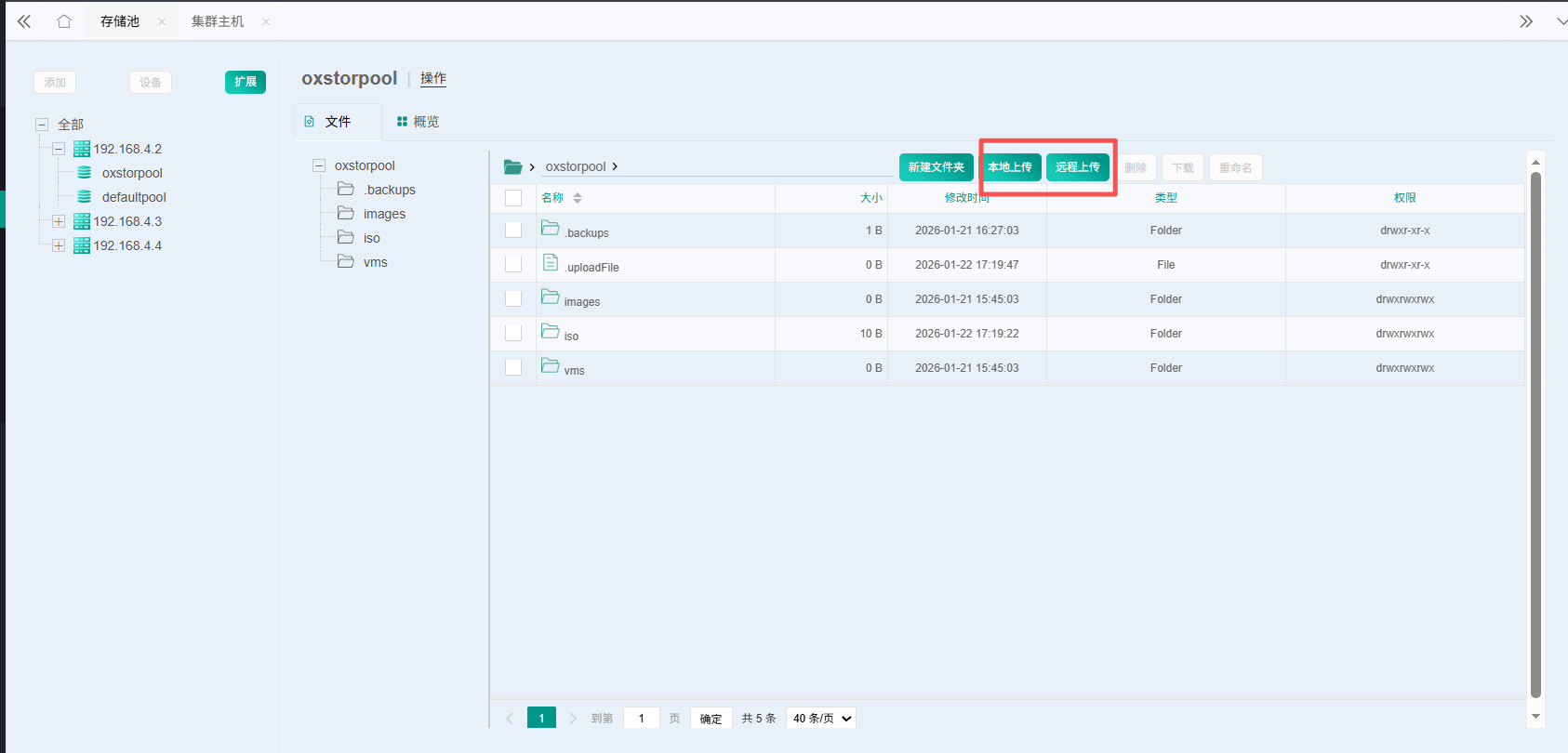Click the 远程上传 button
This screenshot has height=753, width=1568.
[x=1077, y=167]
